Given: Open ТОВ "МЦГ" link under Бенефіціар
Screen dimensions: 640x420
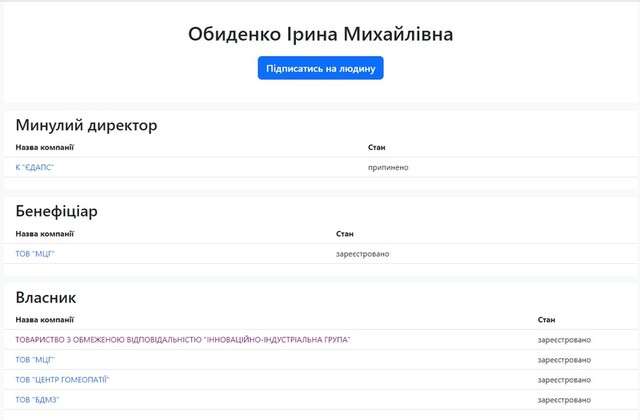Looking at the screenshot, I should click(35, 254).
